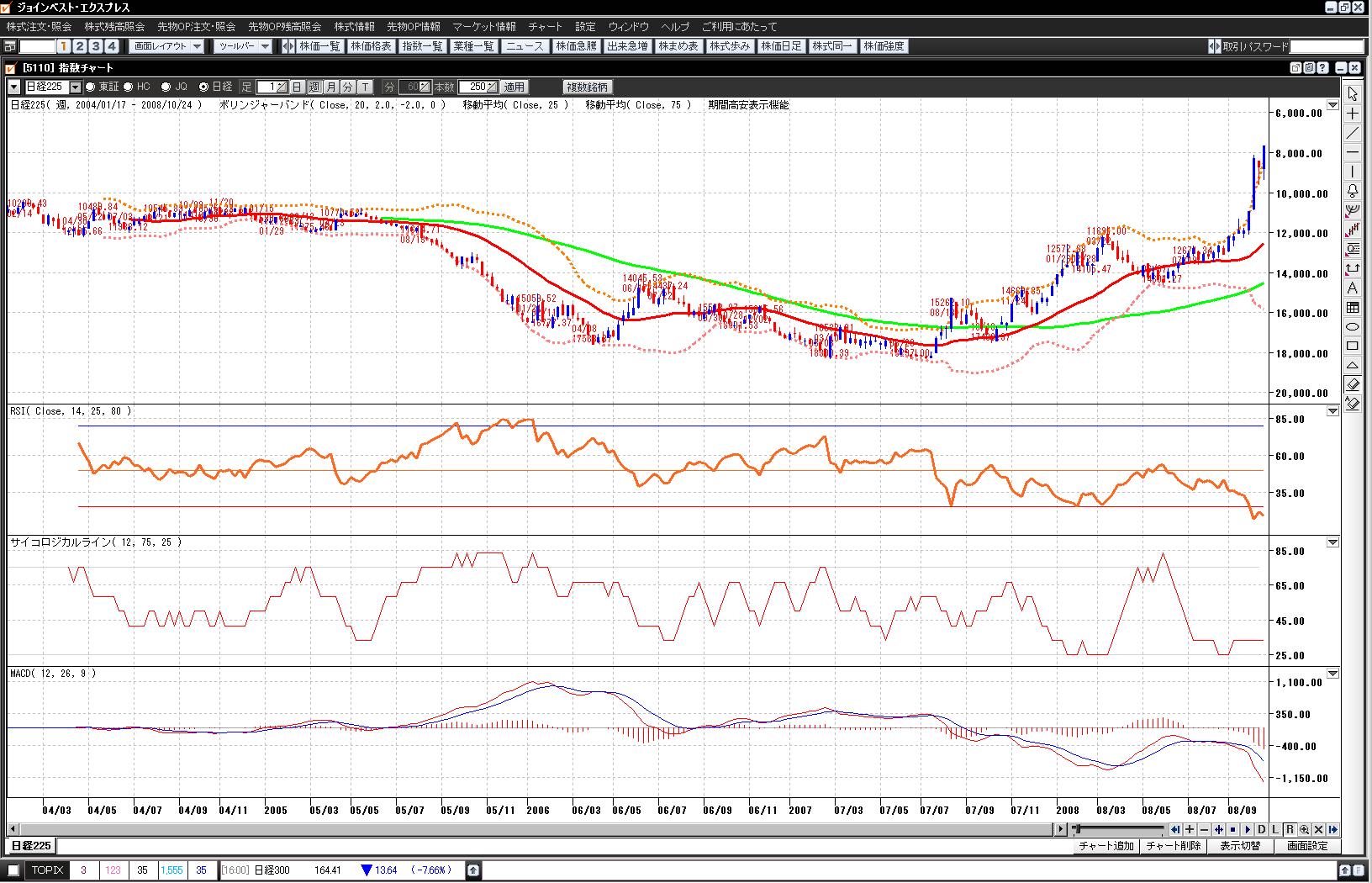Image resolution: width=1372 pixels, height=883 pixels.
Task: Select the 東証 radio button
Action: coord(91,87)
